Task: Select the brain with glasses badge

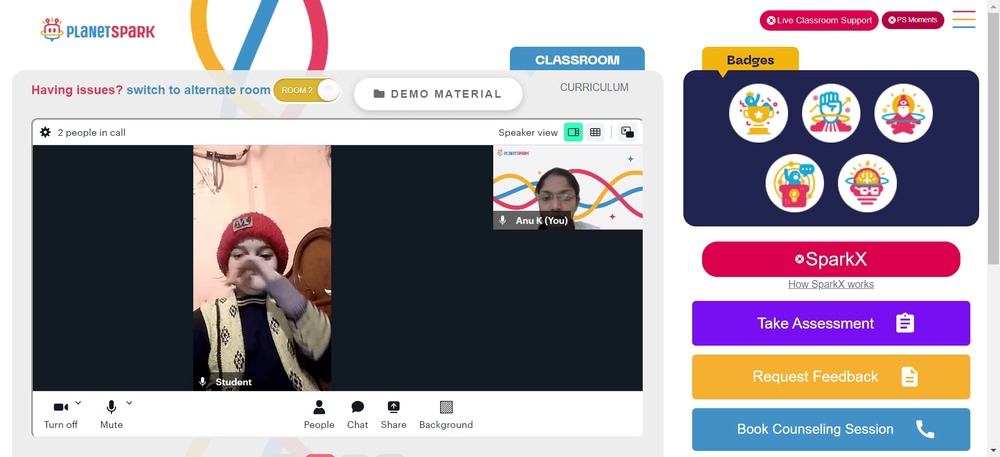Action: pyautogui.click(x=867, y=184)
